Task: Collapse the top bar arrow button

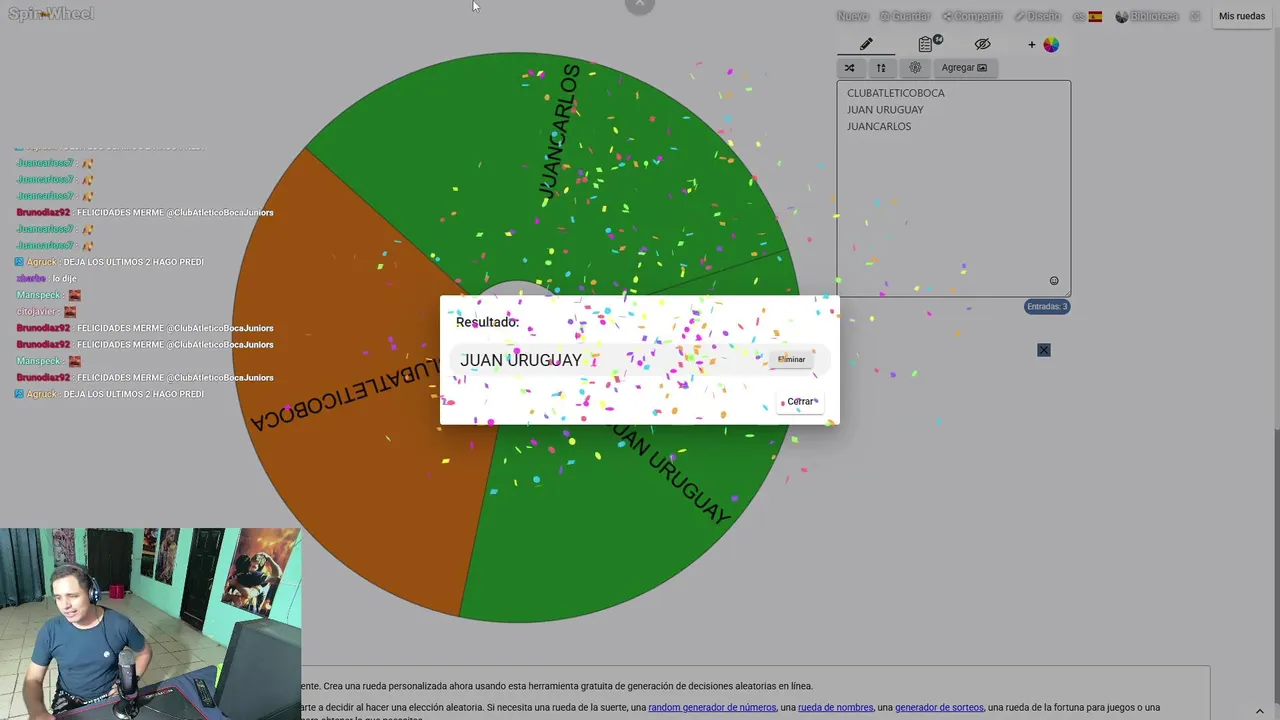Action: [640, 5]
